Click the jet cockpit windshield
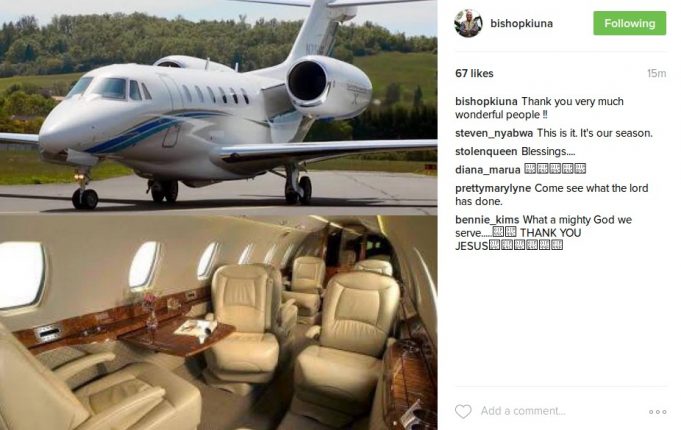This screenshot has width=681, height=430. (102, 87)
